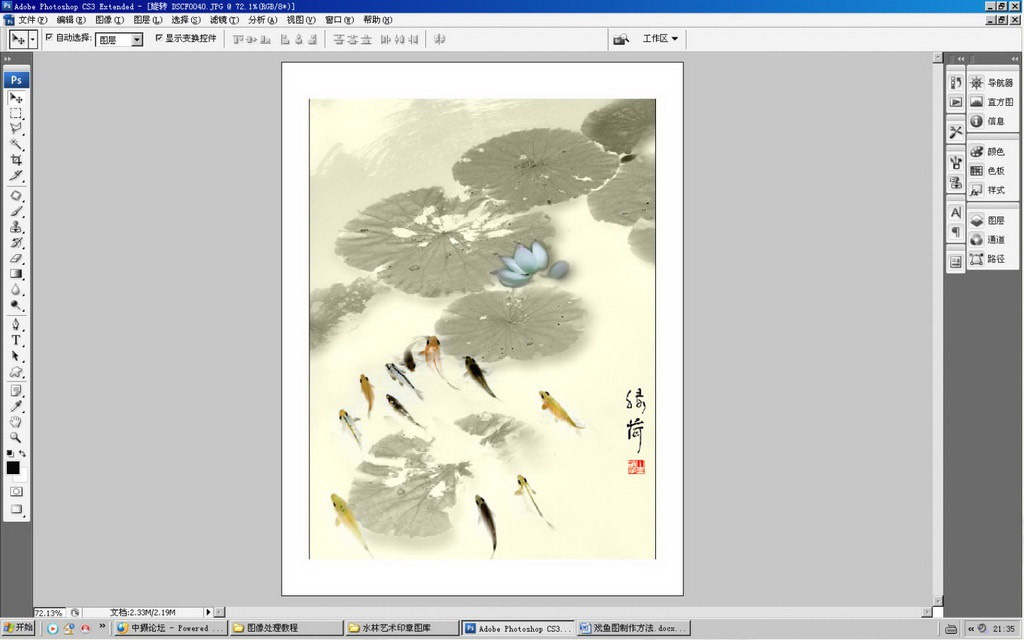Select the Dodge tool
The height and width of the screenshot is (640, 1024).
coord(16,305)
